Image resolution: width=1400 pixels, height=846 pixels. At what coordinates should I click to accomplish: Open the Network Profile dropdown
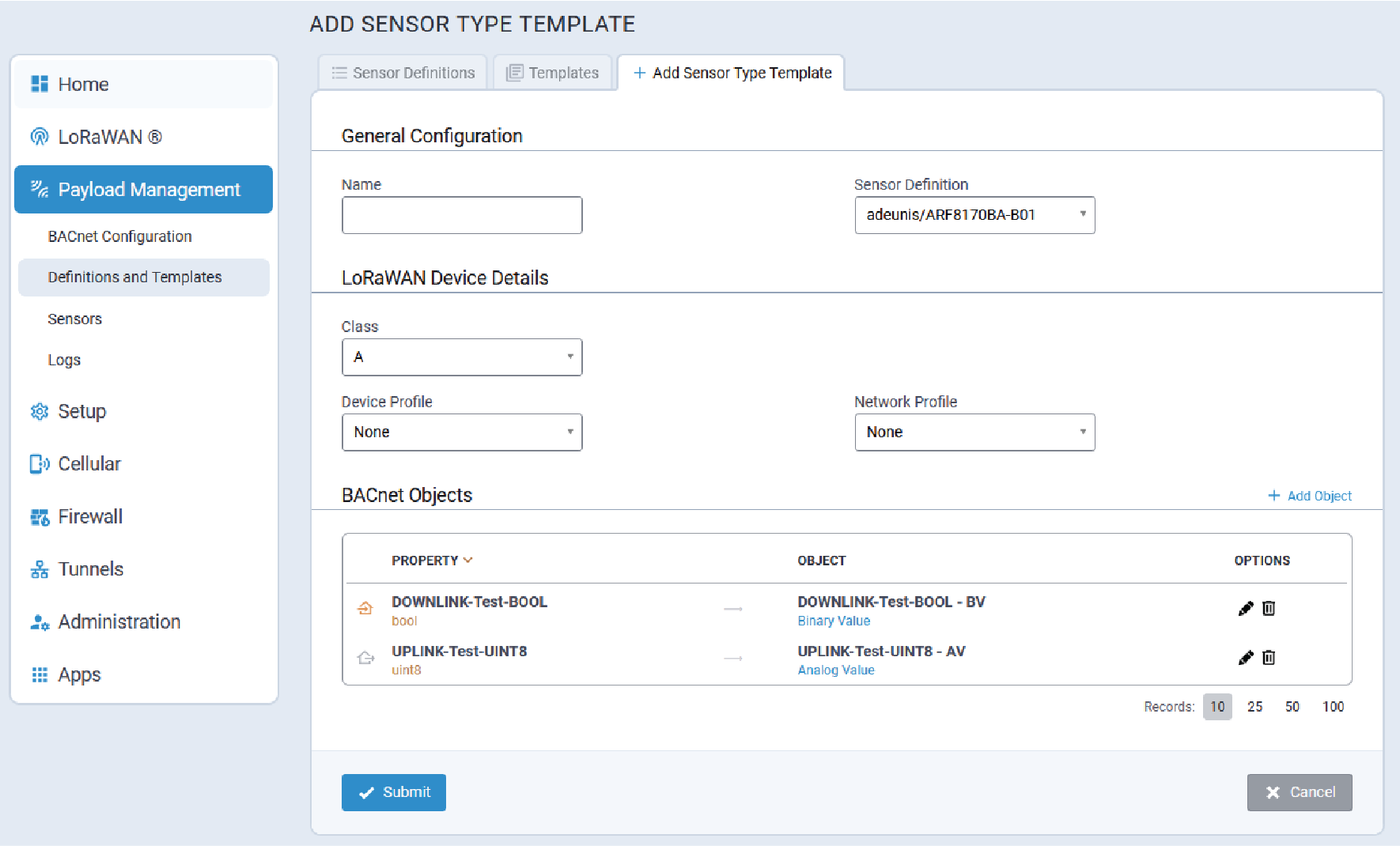coord(974,432)
